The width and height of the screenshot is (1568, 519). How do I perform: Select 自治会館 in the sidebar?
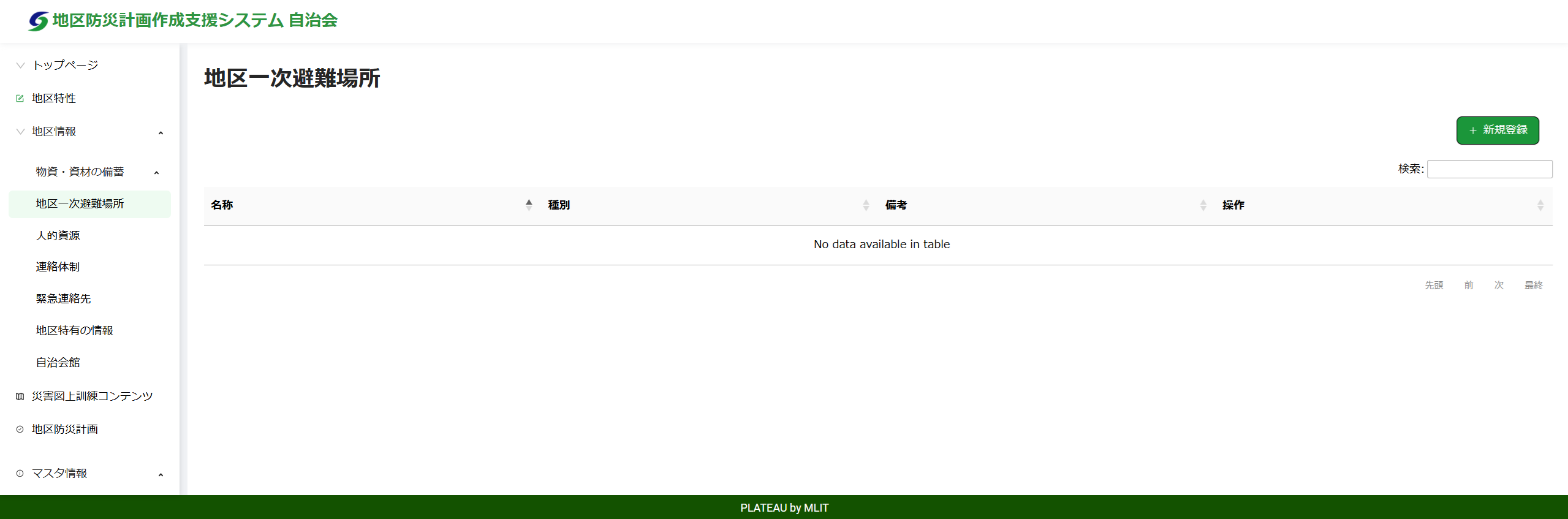(x=58, y=363)
